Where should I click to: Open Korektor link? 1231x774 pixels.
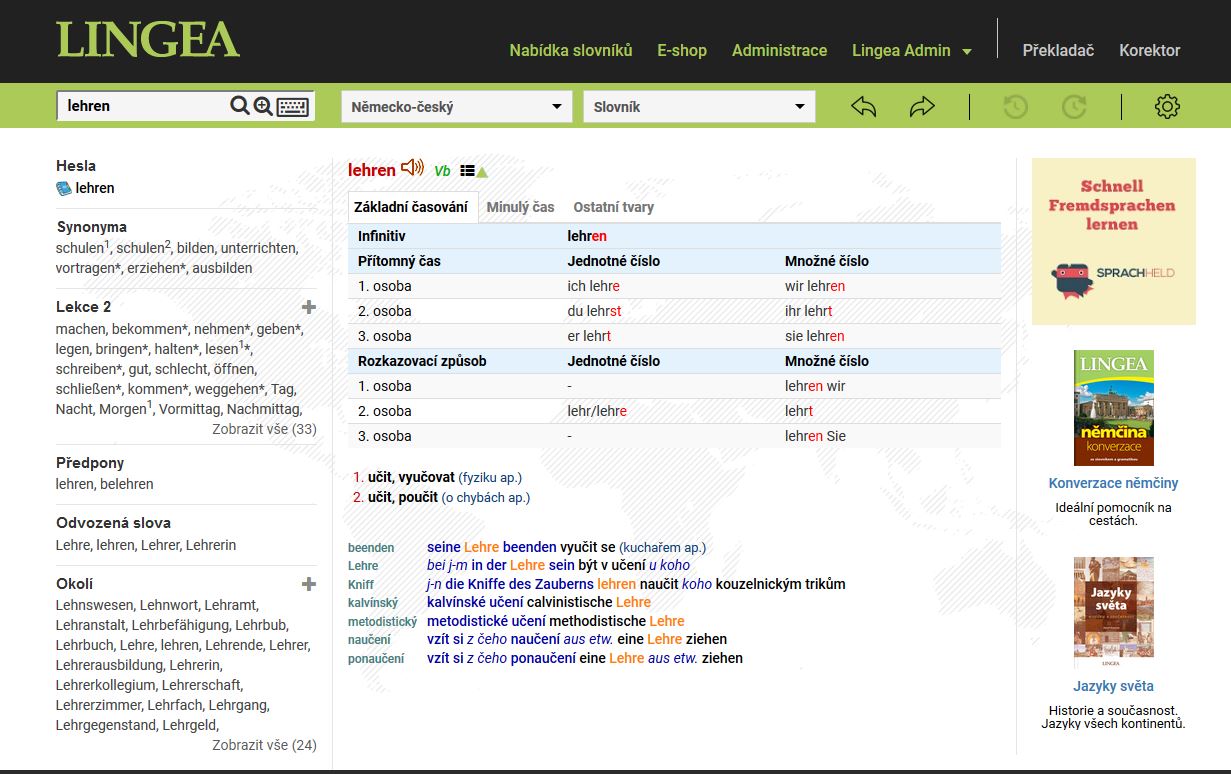point(1149,50)
